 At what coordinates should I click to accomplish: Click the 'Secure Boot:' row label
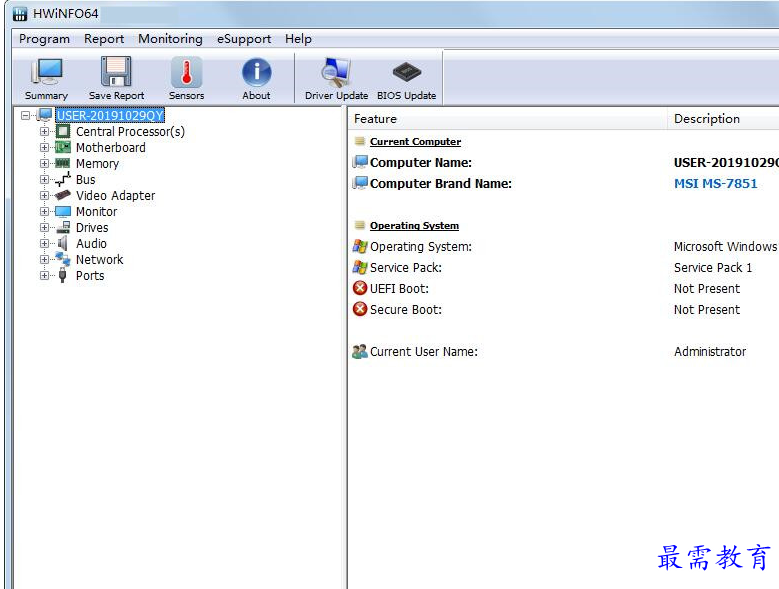[406, 309]
